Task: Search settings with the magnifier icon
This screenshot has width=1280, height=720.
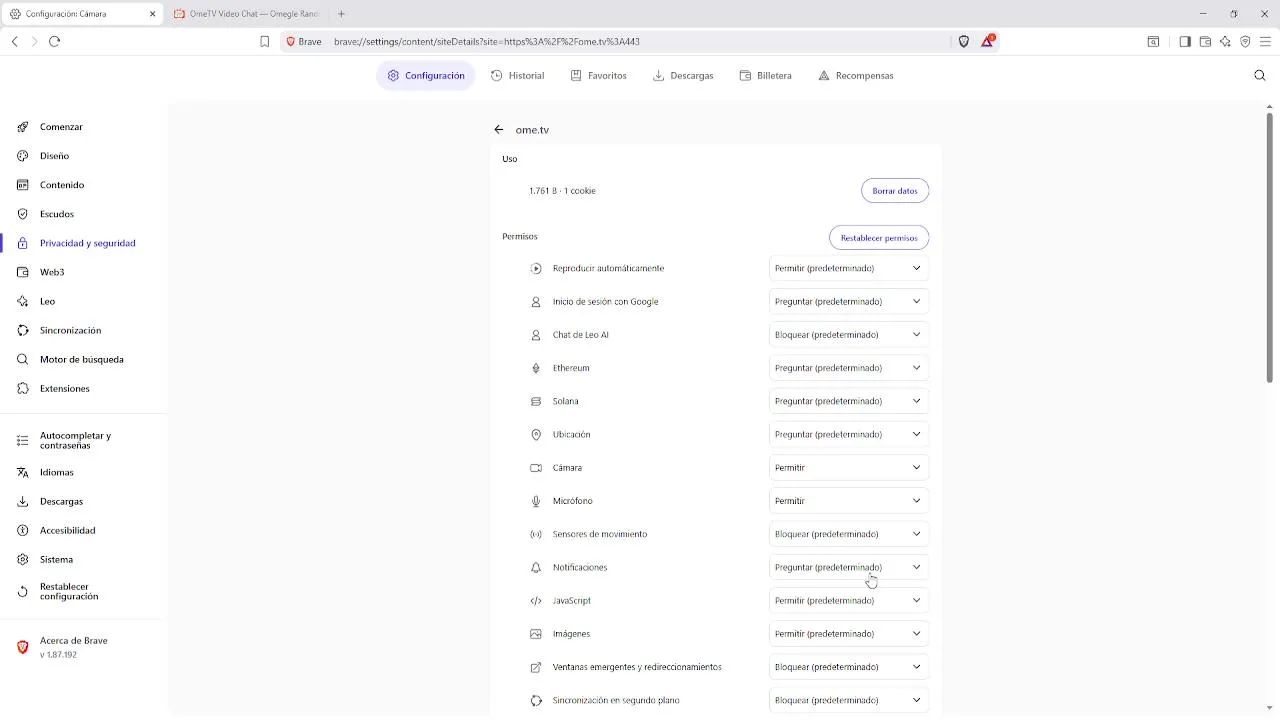Action: (1259, 75)
